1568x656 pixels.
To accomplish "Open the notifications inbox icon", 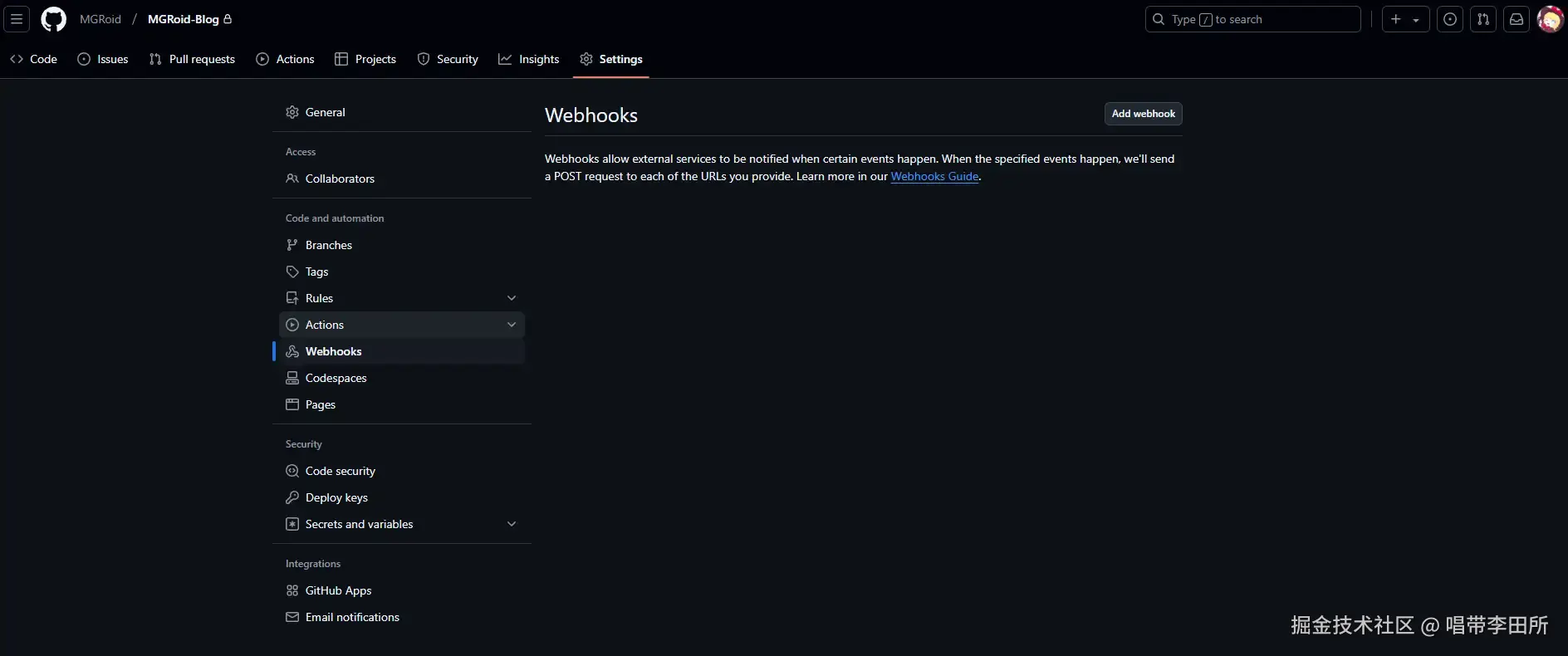I will click(1517, 19).
